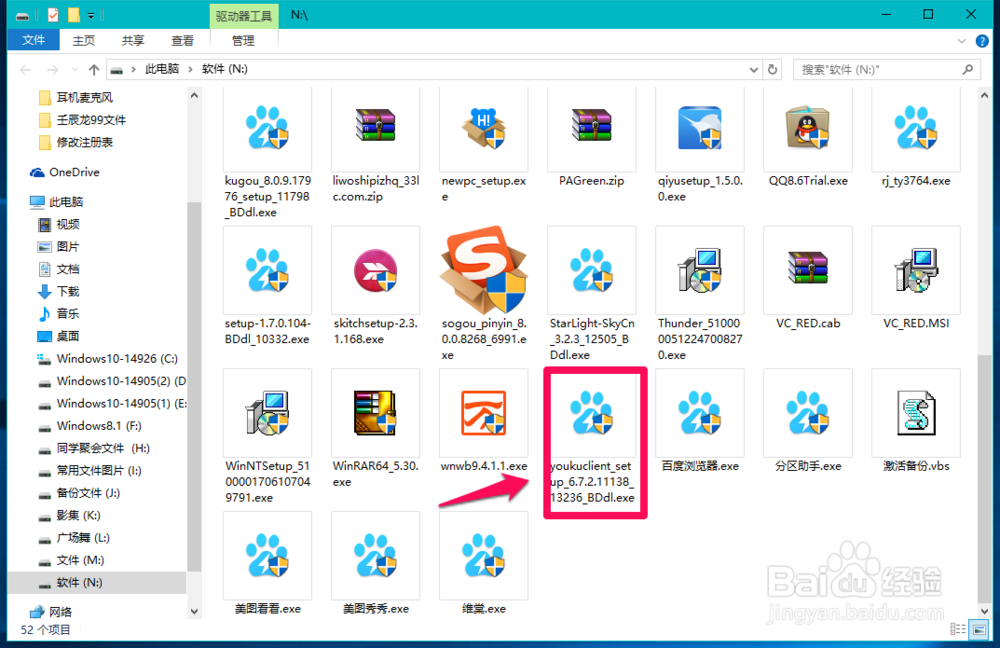Open 视频 library in navigation pane
1000x648 pixels.
point(59,225)
